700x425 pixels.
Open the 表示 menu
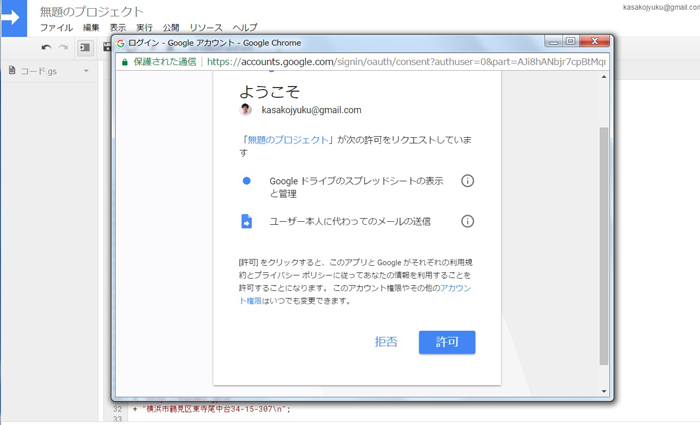point(118,28)
